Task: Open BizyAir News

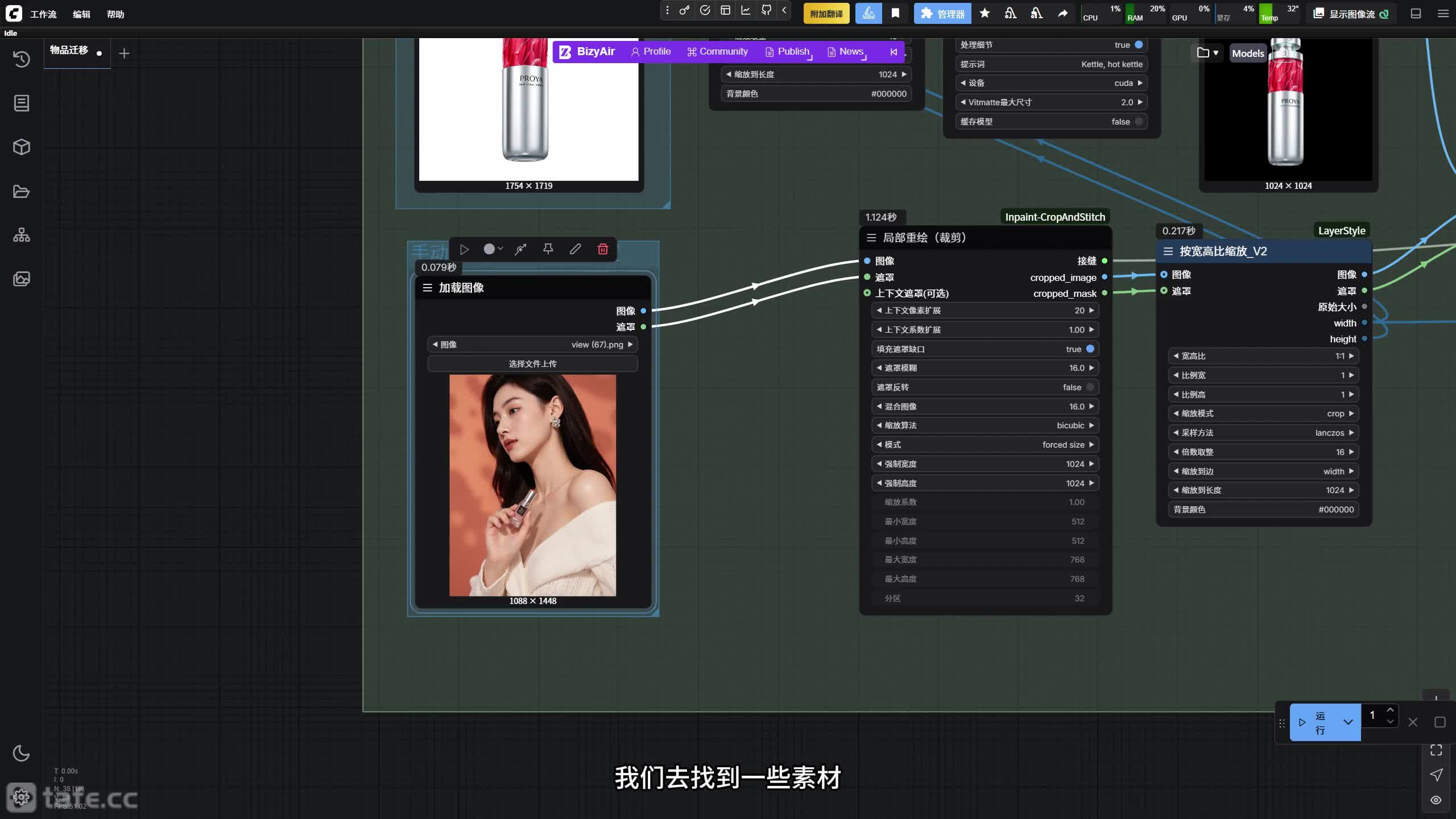Action: [x=846, y=52]
